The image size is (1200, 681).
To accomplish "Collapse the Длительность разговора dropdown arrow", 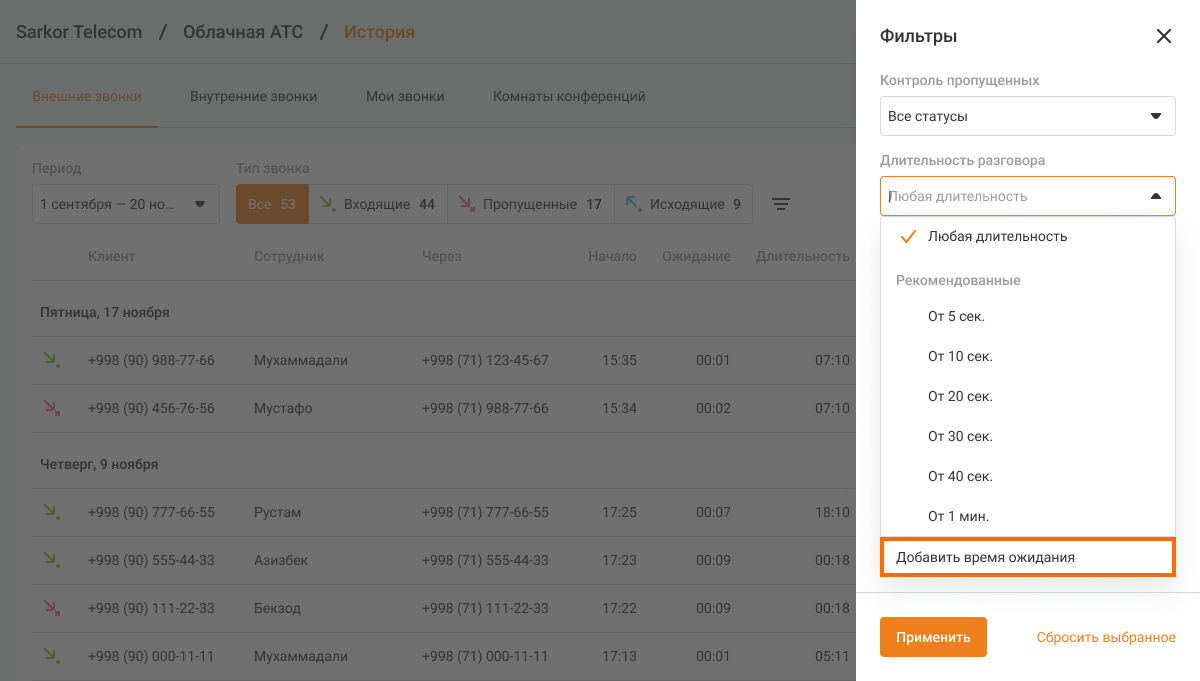I will point(1155,197).
